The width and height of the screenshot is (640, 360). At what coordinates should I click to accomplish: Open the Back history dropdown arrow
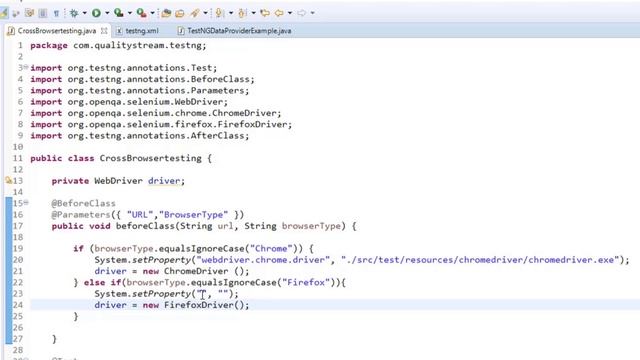[290, 13]
